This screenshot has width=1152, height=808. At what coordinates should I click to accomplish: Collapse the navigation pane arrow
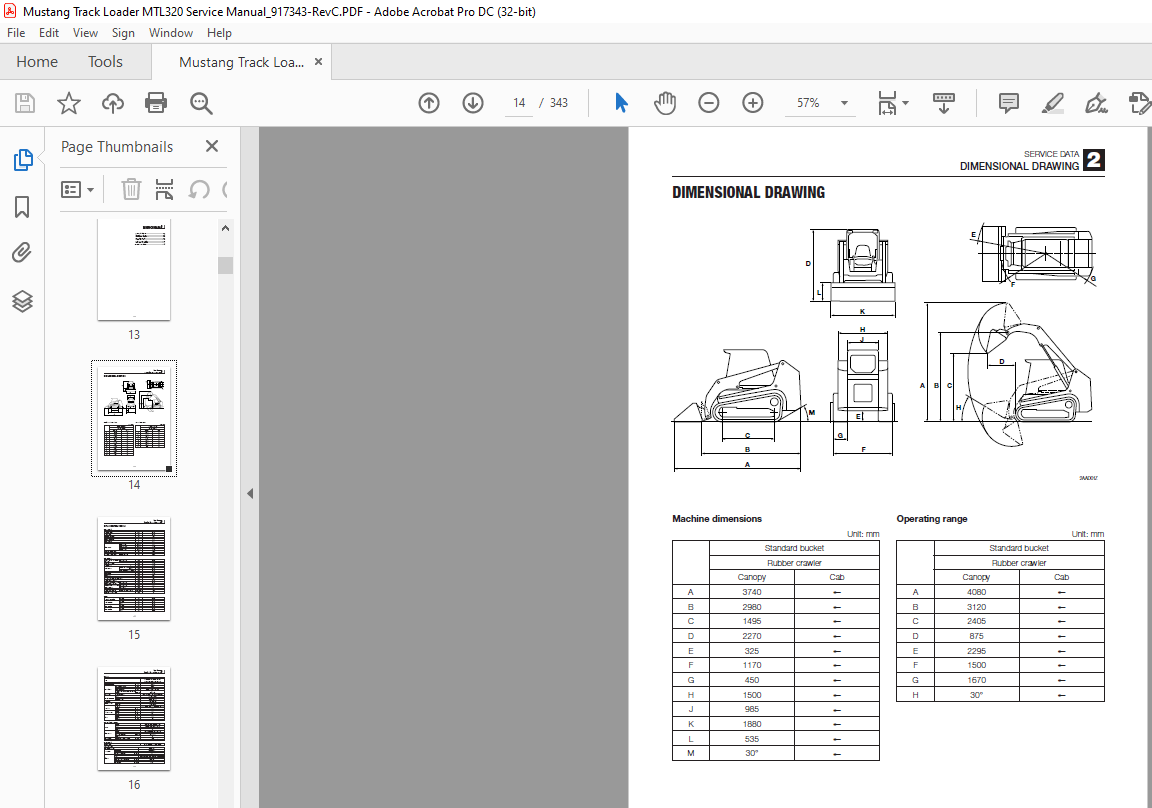250,494
